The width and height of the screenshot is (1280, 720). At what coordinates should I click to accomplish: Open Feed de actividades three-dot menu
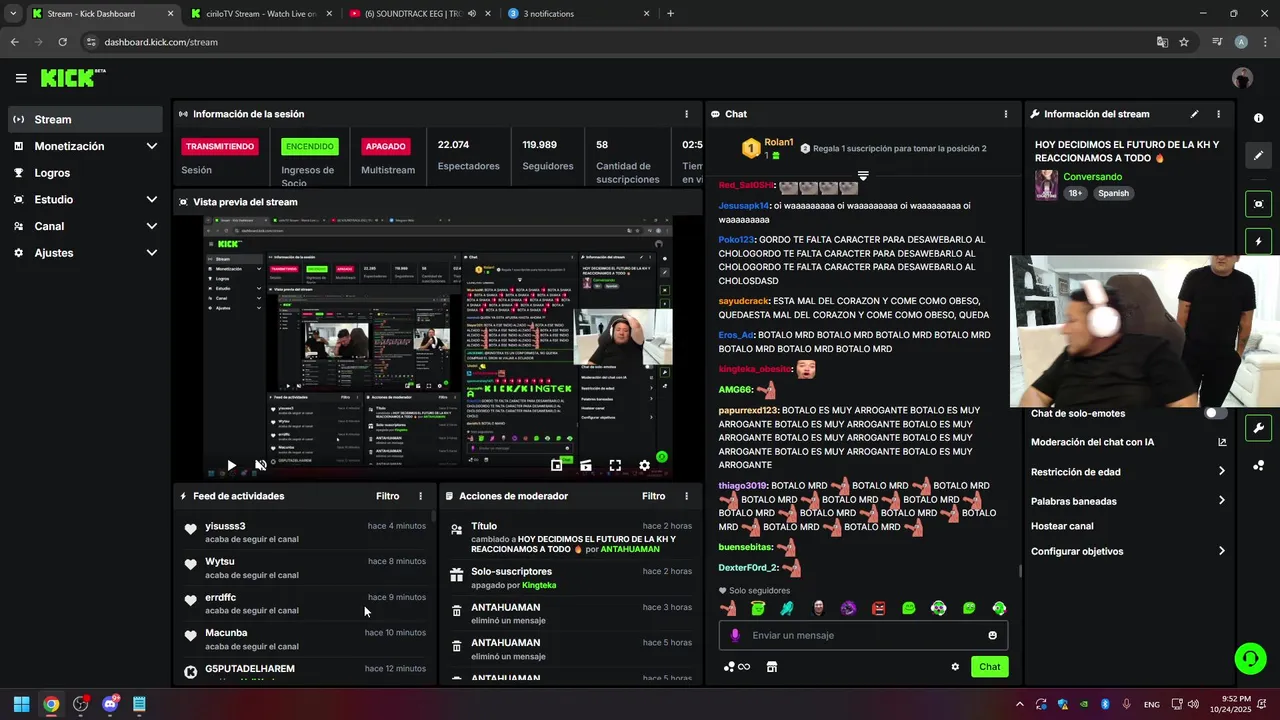point(420,496)
